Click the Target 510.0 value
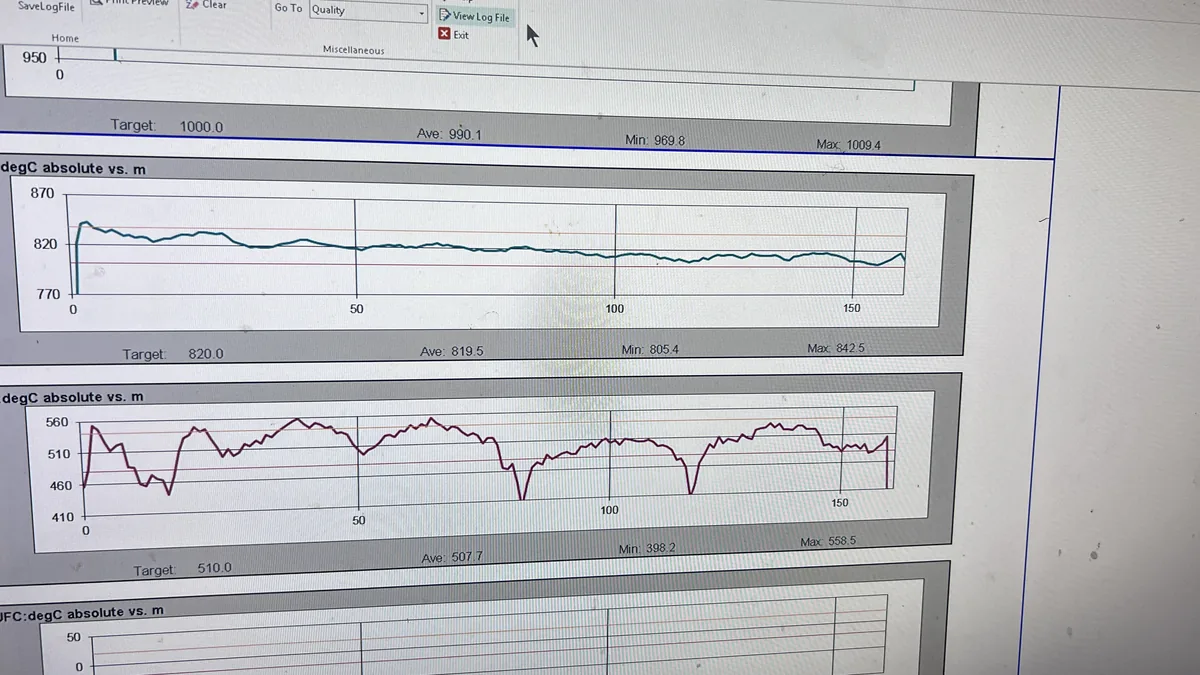The width and height of the screenshot is (1200, 675). pyautogui.click(x=214, y=568)
